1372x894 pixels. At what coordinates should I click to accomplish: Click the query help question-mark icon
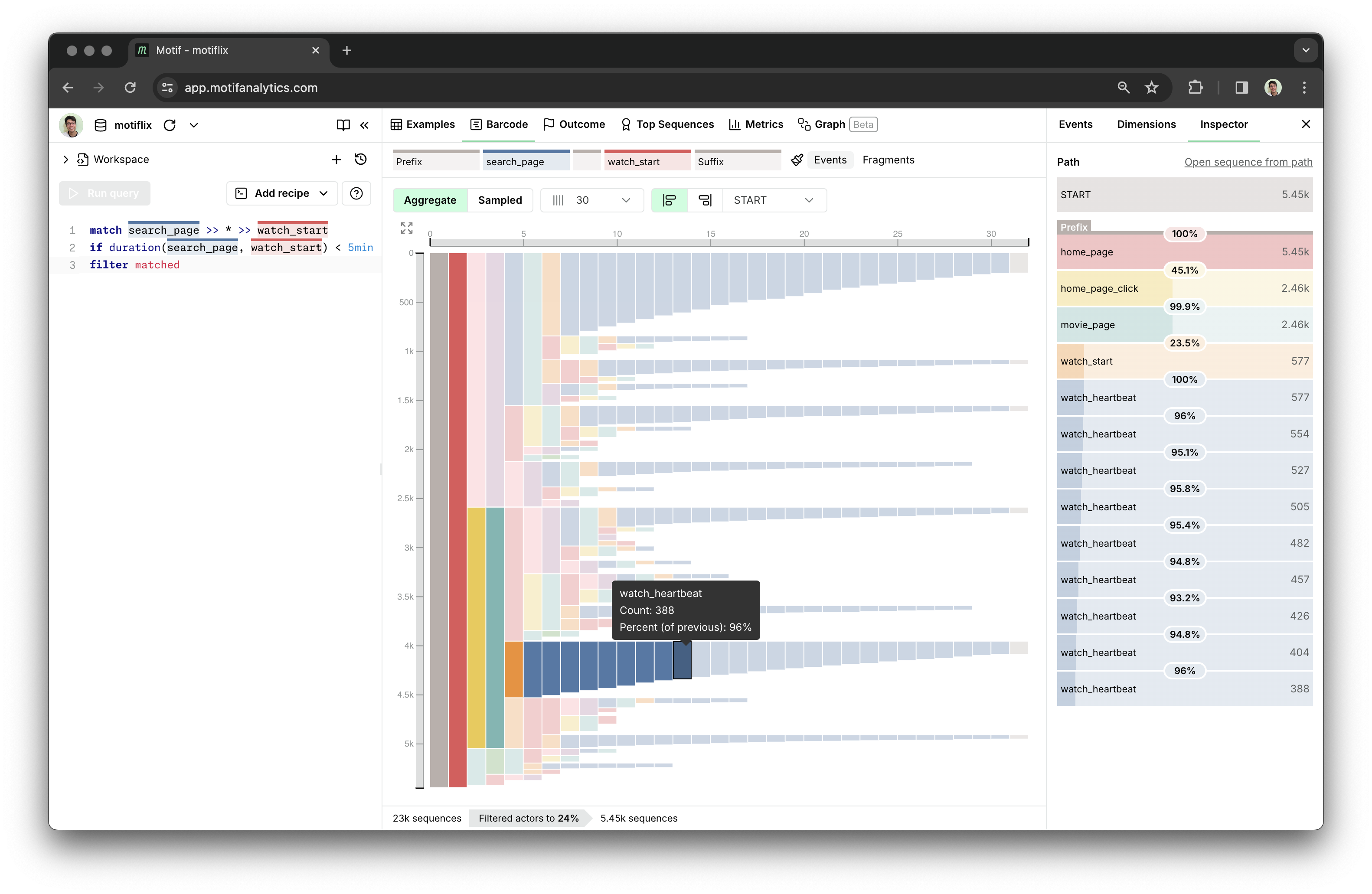tap(356, 193)
